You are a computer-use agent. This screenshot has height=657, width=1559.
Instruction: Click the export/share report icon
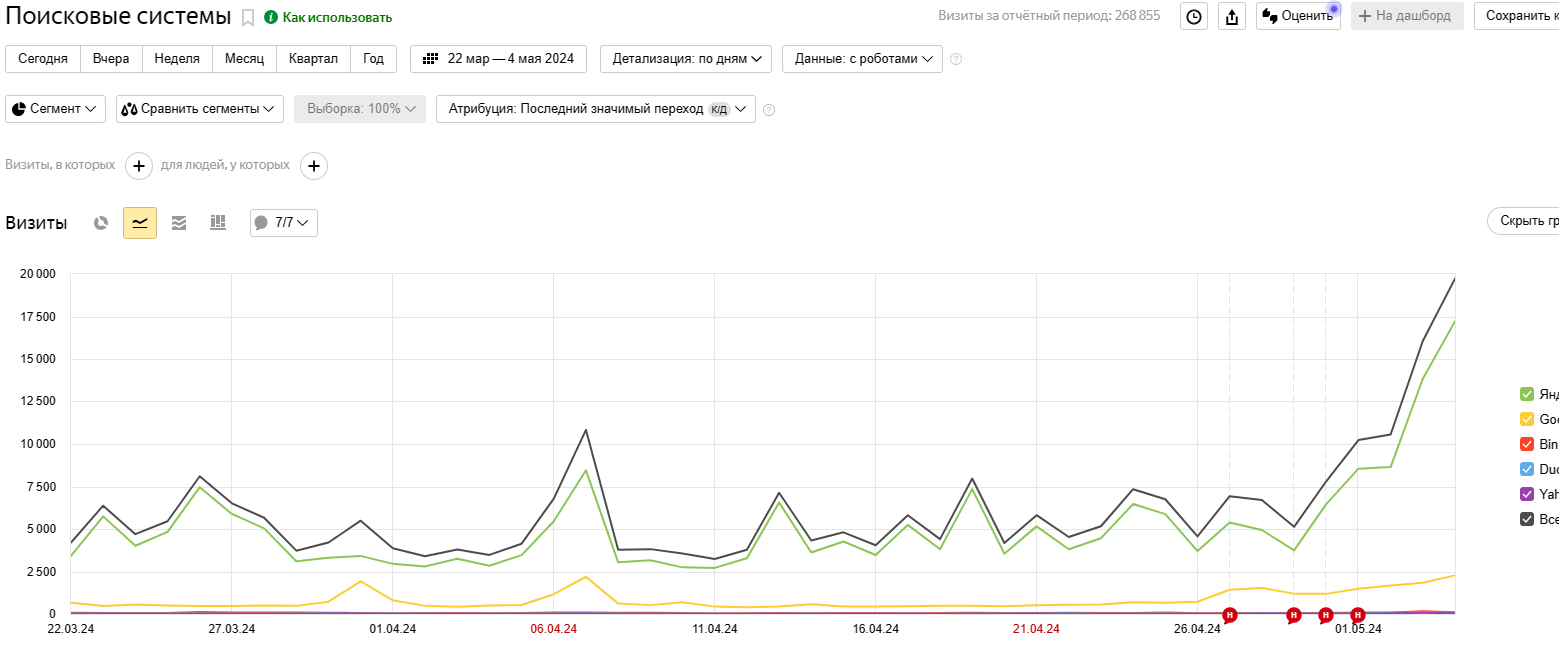coord(1232,16)
